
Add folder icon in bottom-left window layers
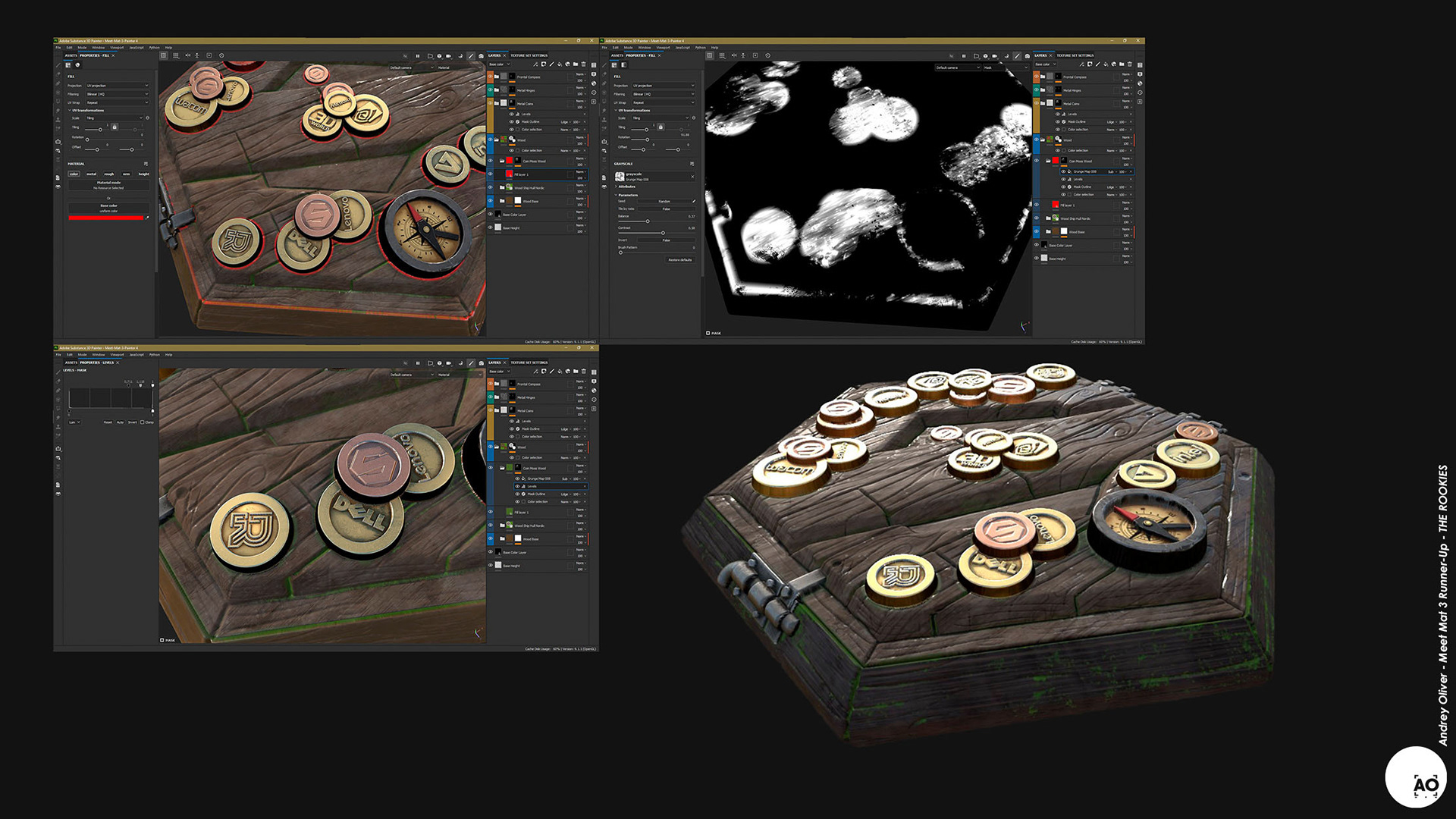coord(576,372)
